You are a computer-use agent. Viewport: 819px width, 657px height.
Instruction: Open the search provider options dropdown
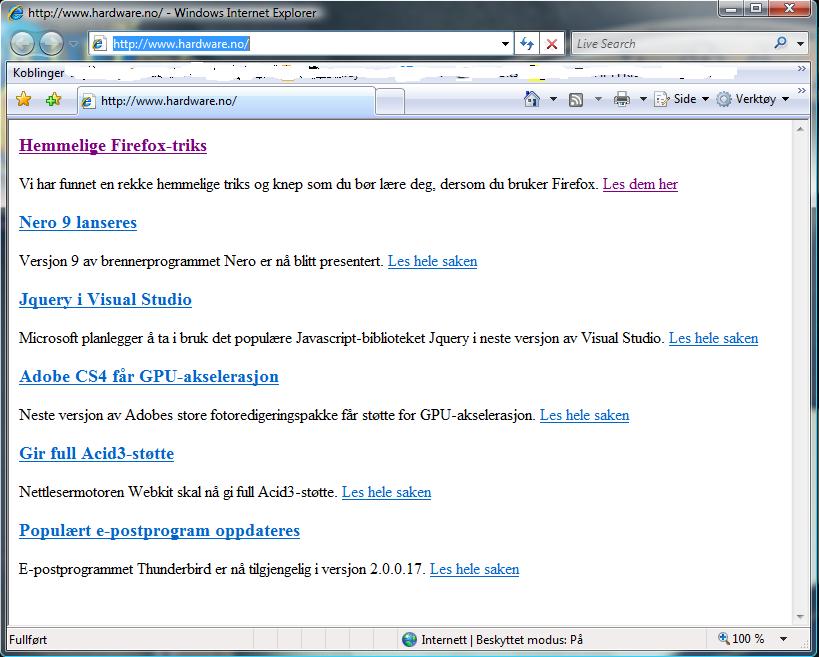(800, 44)
